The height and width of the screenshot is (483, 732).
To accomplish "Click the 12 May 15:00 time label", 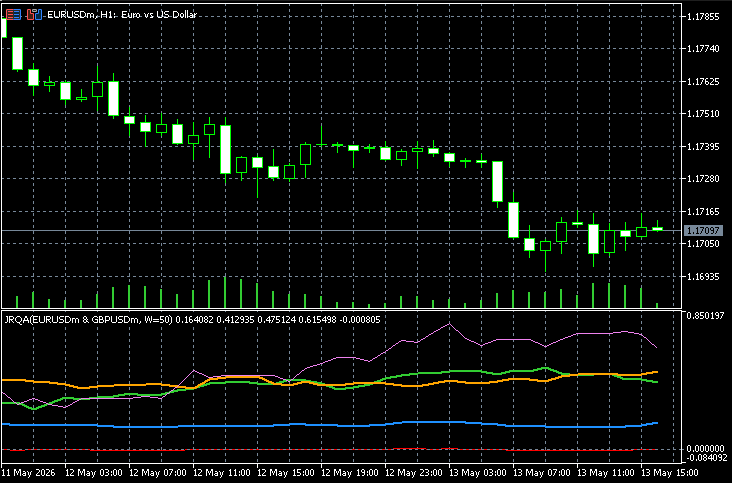I will pyautogui.click(x=285, y=473).
